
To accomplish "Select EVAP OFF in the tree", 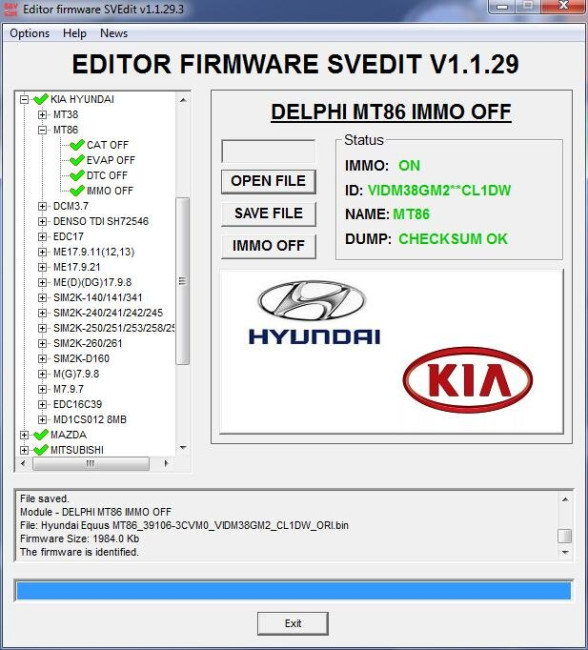I will 111,160.
